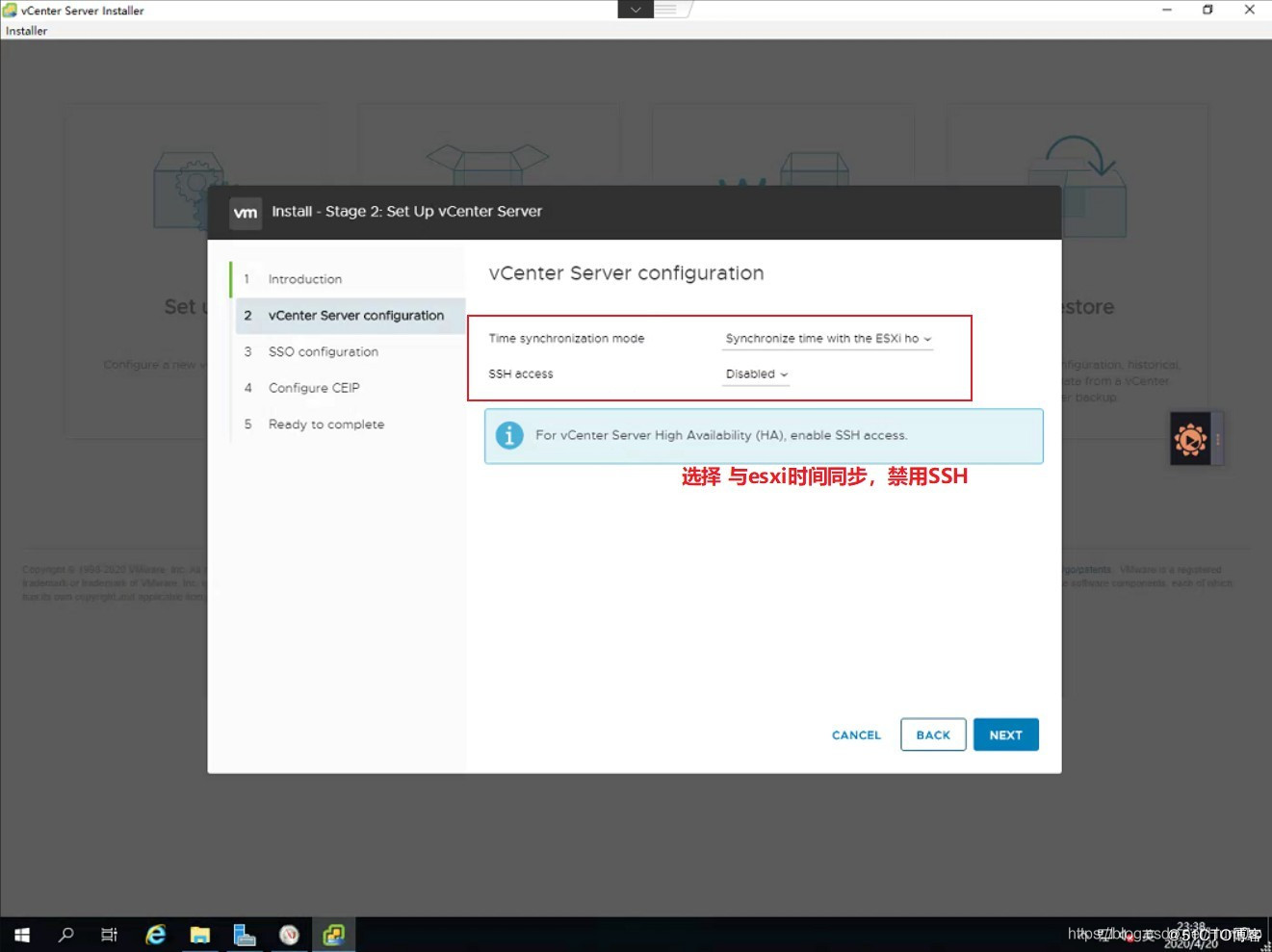Click the keyboard icon at top center
Image resolution: width=1272 pixels, height=952 pixels.
(x=667, y=10)
